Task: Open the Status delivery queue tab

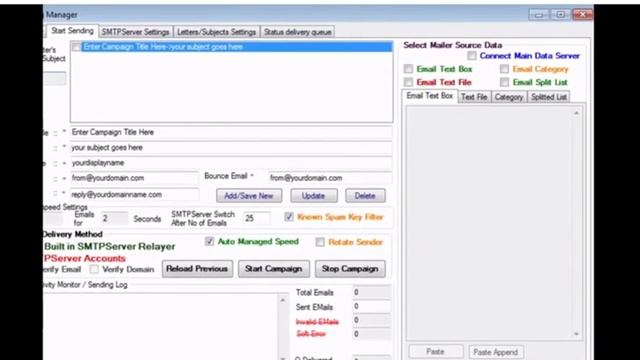Action: click(298, 32)
